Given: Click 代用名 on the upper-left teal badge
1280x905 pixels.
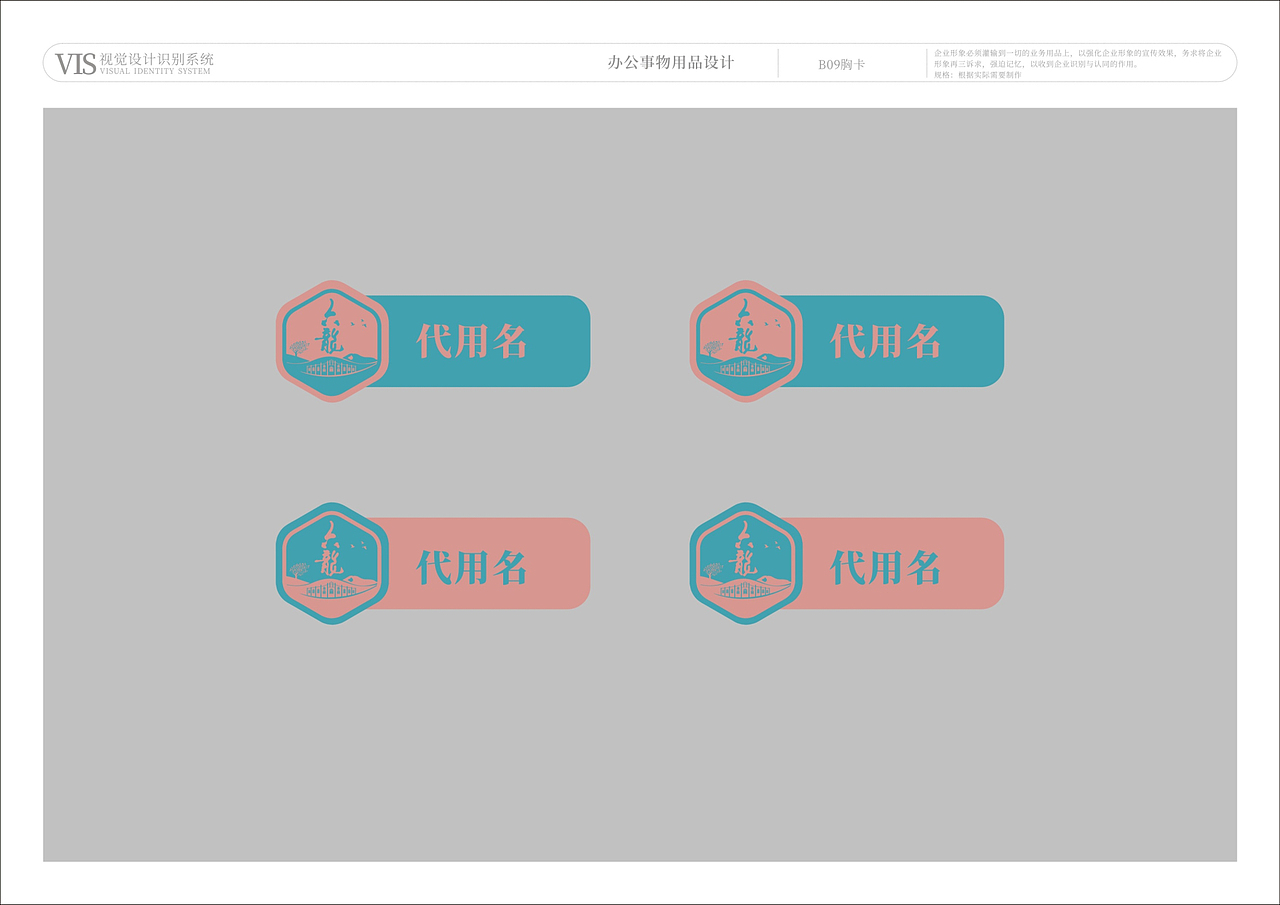Looking at the screenshot, I should click(x=472, y=341).
